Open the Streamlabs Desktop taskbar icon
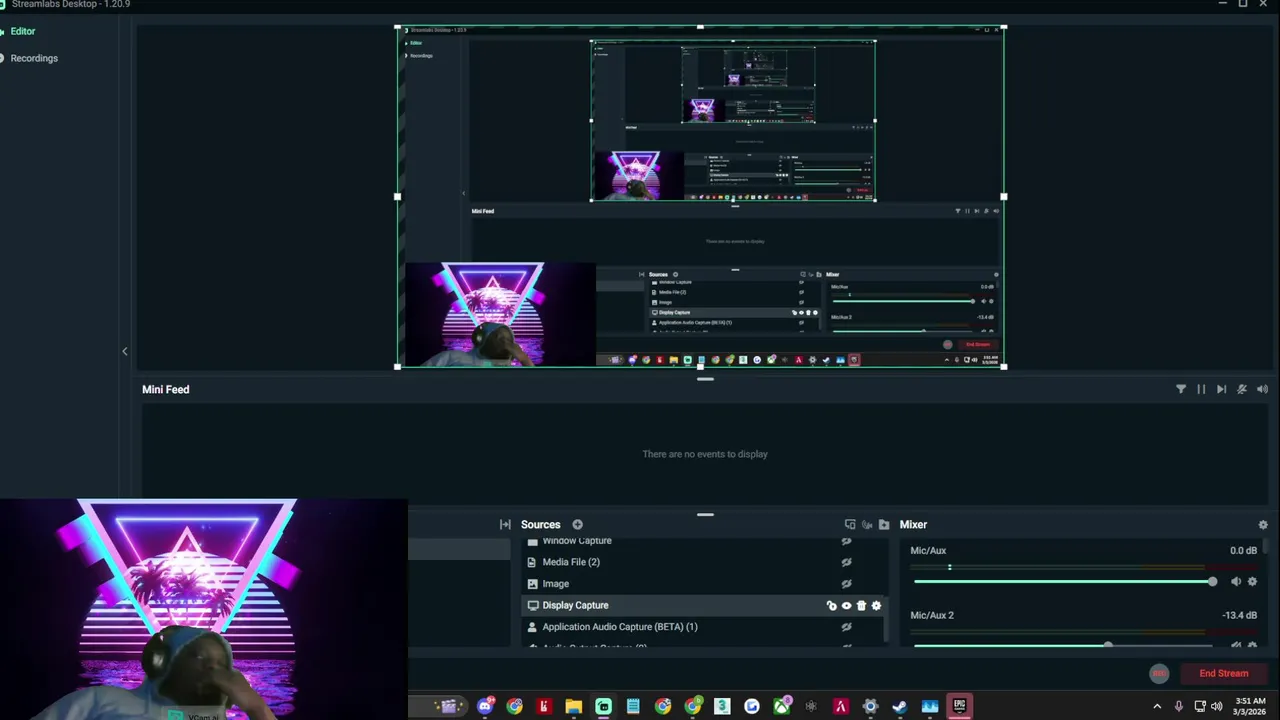 603,706
